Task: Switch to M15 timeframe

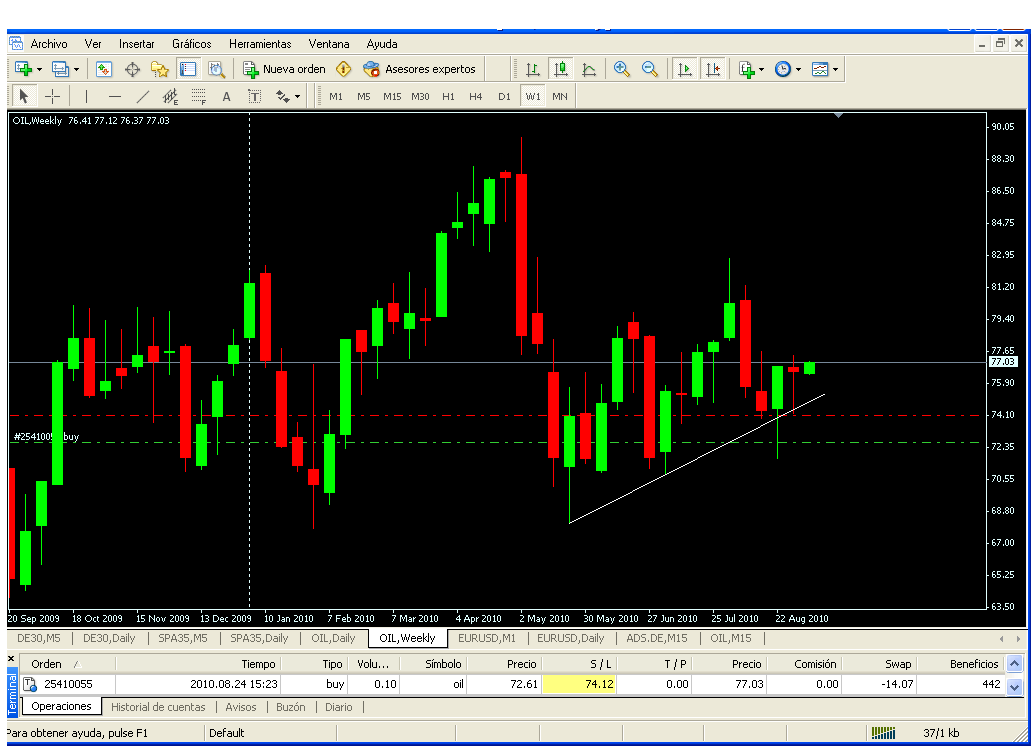Action: click(x=392, y=96)
